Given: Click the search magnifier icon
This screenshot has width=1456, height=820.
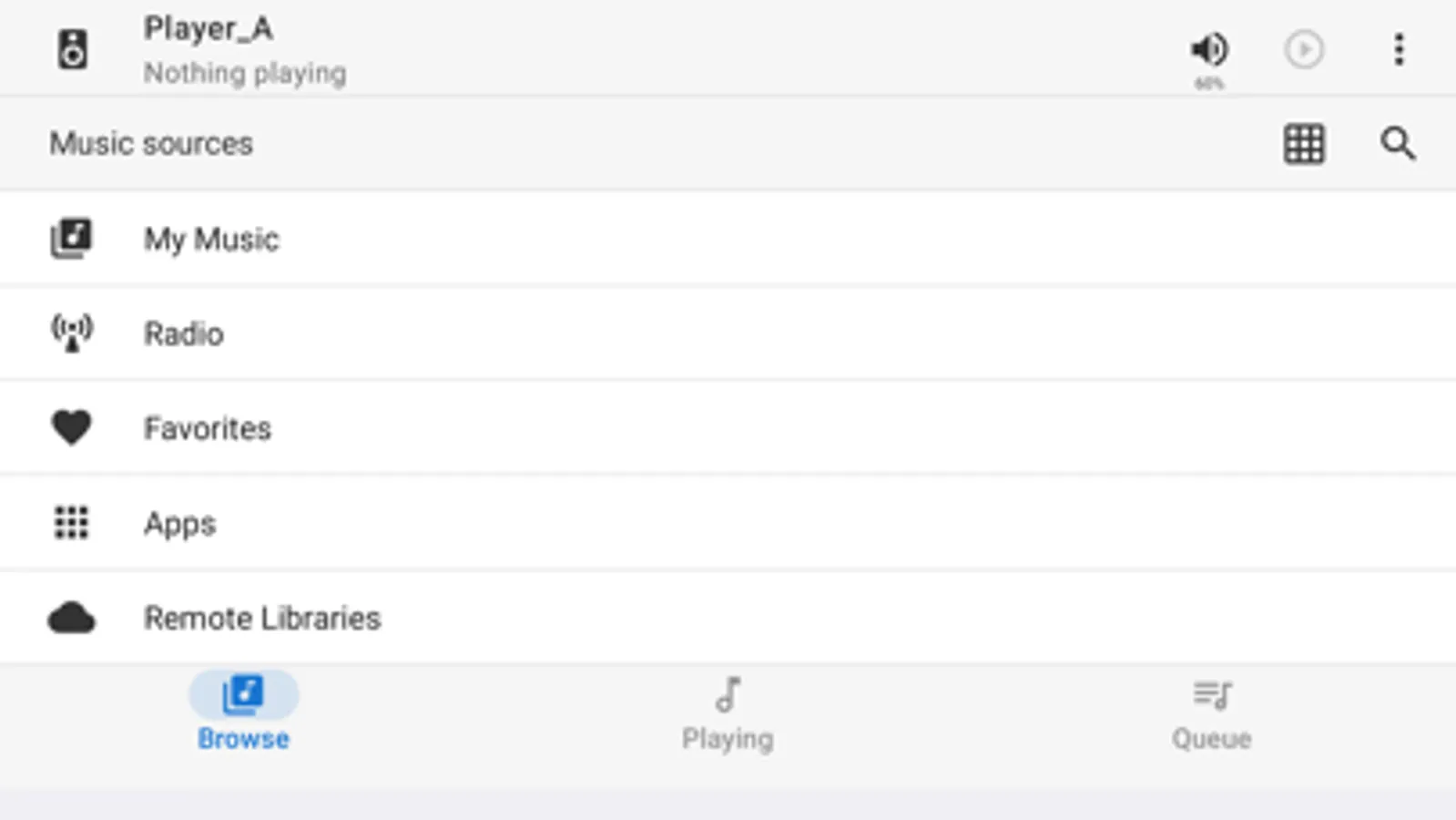Looking at the screenshot, I should [1398, 144].
